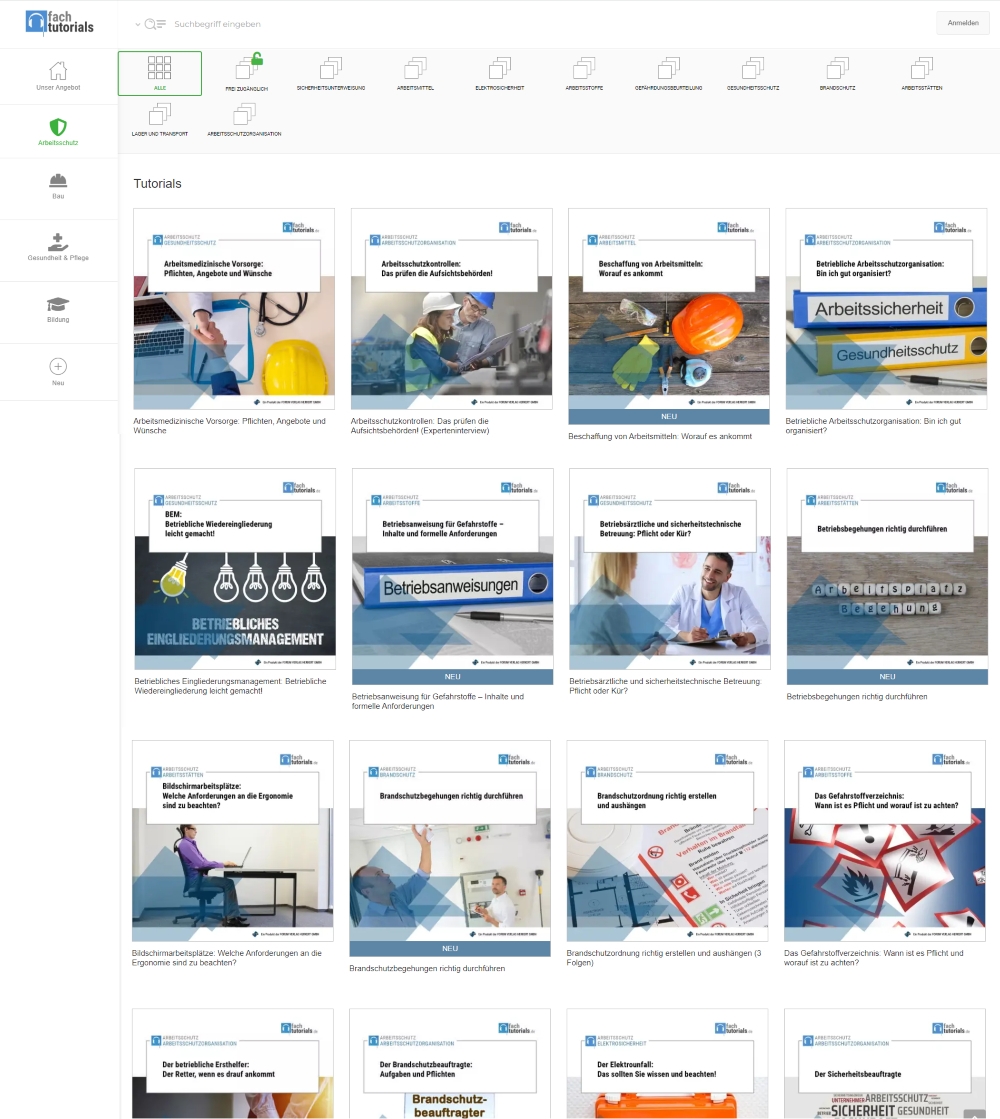Screen dimensions: 1000x1119
Task: Click caption Das Gefahrstoffverzeichnis: Wann ist es Pflicht
Action: pyautogui.click(x=874, y=958)
